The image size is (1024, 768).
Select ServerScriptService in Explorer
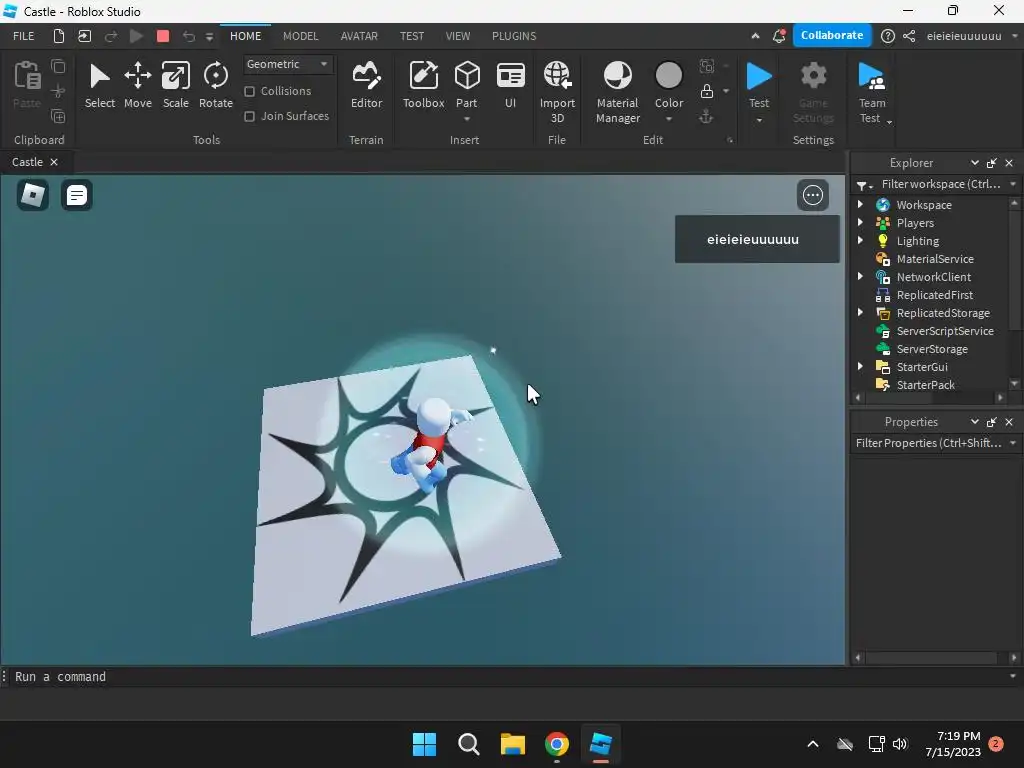pyautogui.click(x=944, y=331)
